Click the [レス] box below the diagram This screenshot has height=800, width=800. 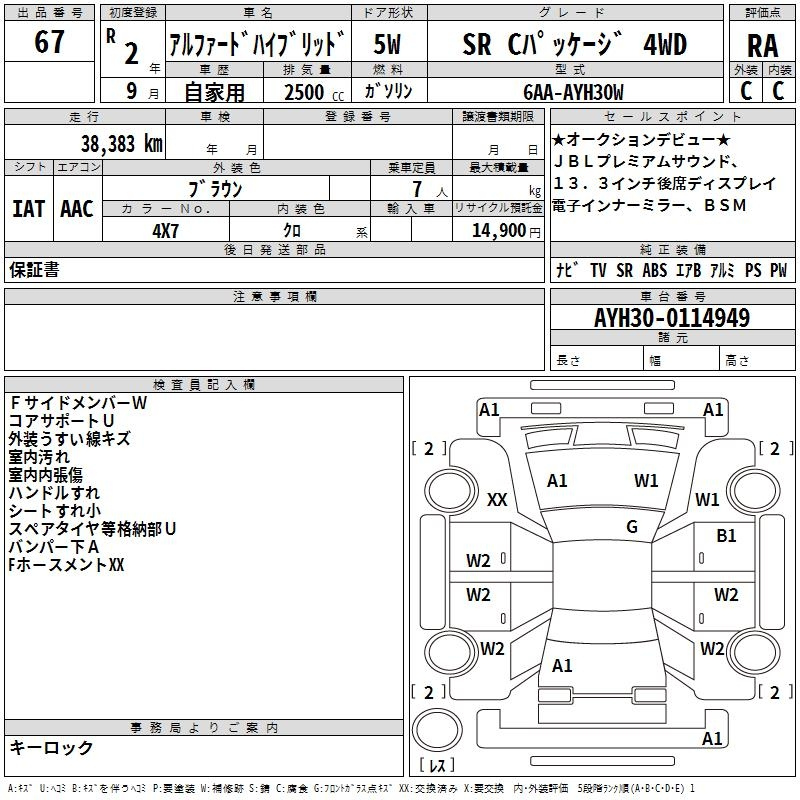pos(436,767)
